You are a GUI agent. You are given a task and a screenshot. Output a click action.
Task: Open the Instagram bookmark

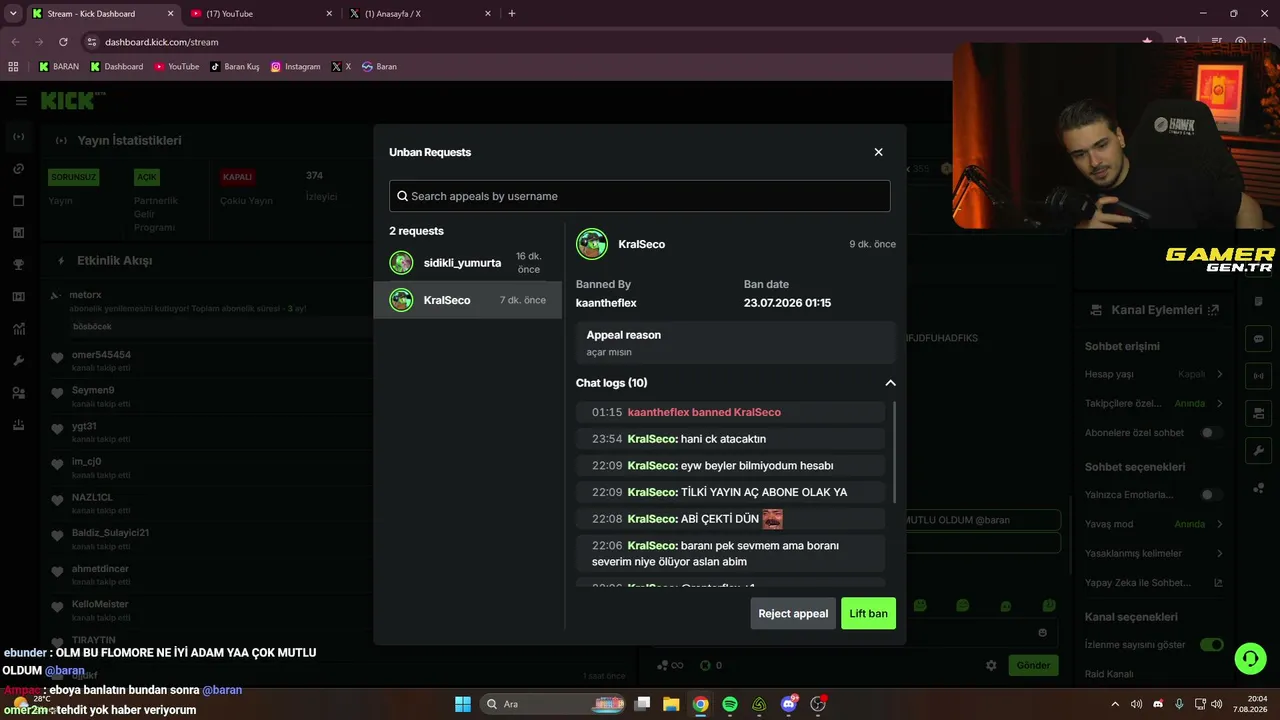click(x=296, y=67)
